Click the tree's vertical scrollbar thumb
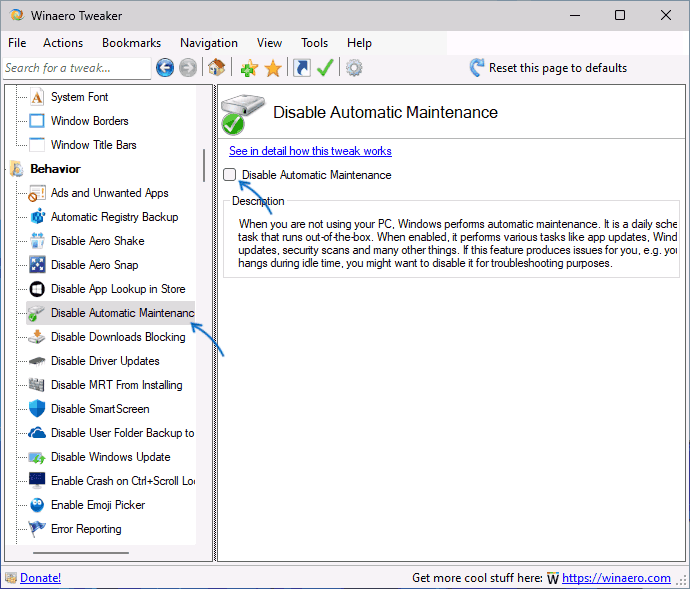Viewport: 690px width, 589px height. (204, 165)
